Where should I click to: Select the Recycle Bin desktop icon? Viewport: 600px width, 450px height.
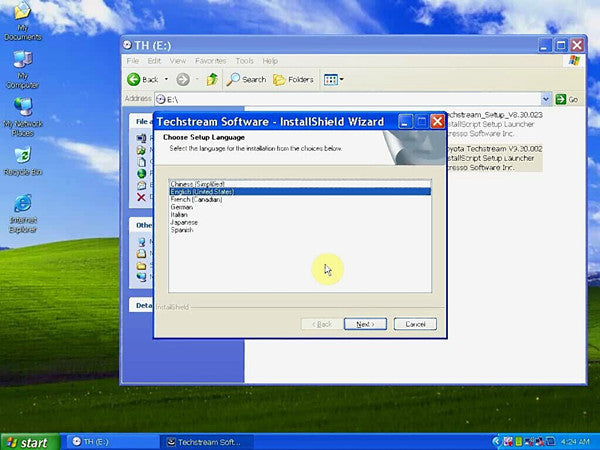(22, 158)
